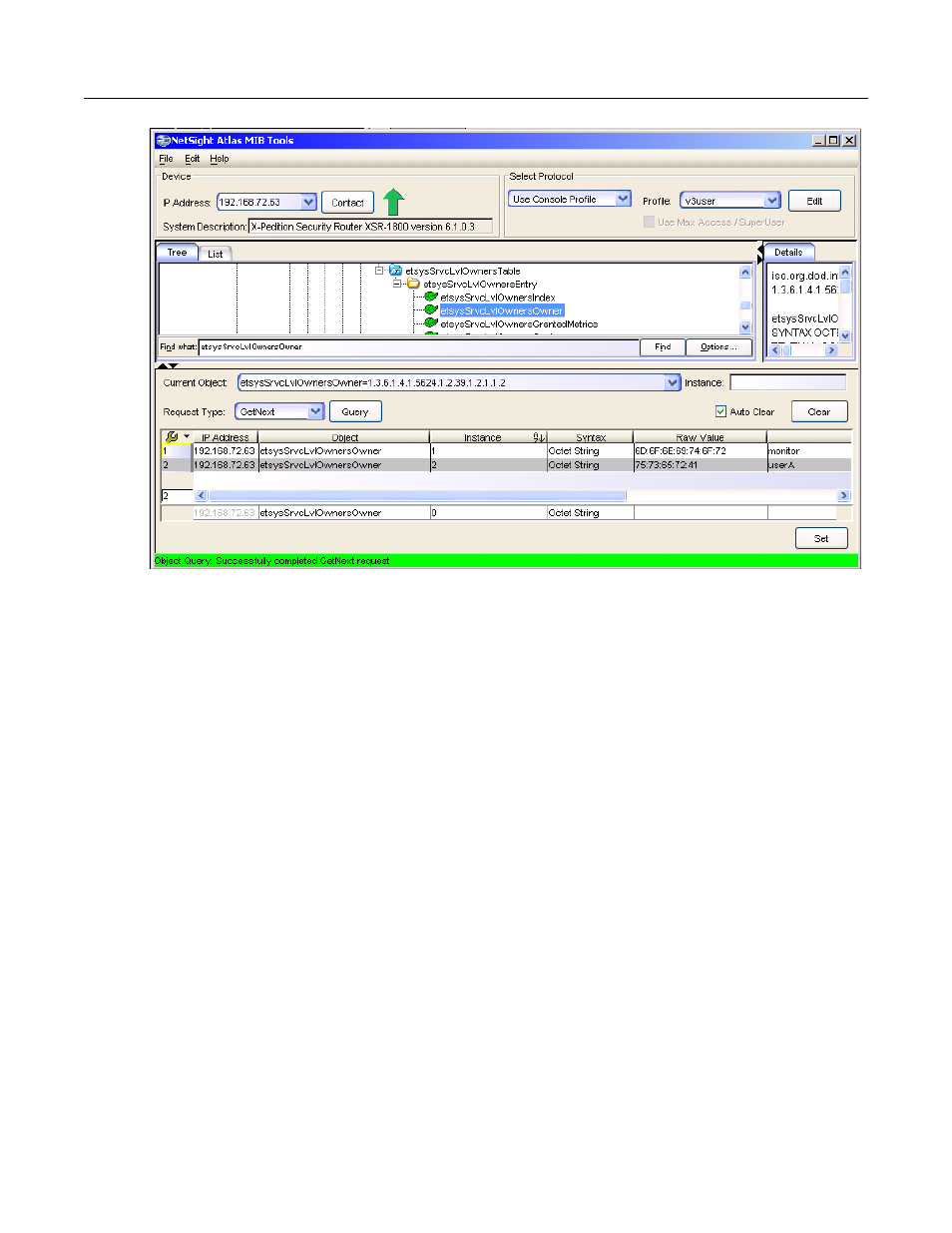Click the Instance input field
The image size is (952, 1233).
pos(787,382)
